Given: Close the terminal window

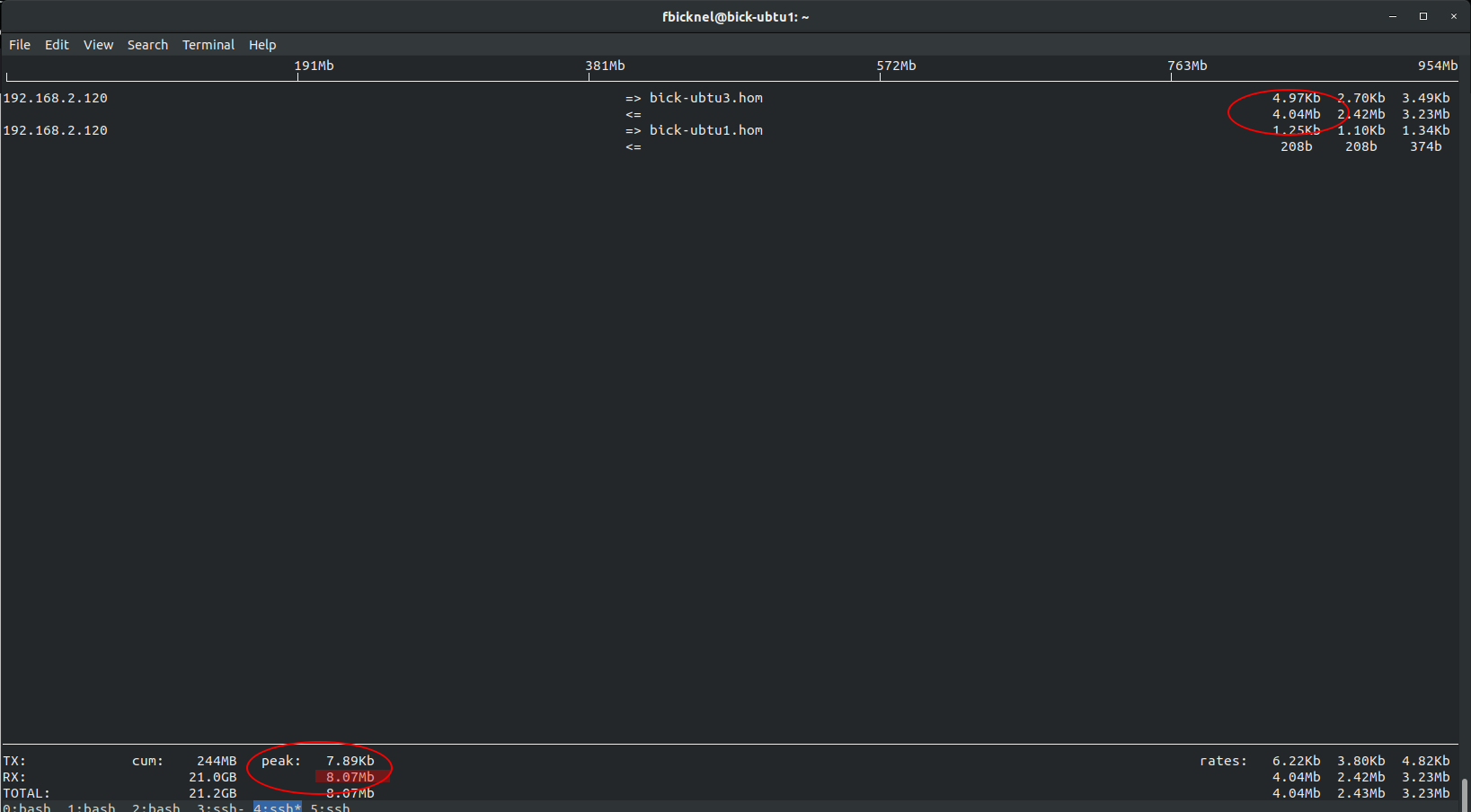Looking at the screenshot, I should (1454, 16).
